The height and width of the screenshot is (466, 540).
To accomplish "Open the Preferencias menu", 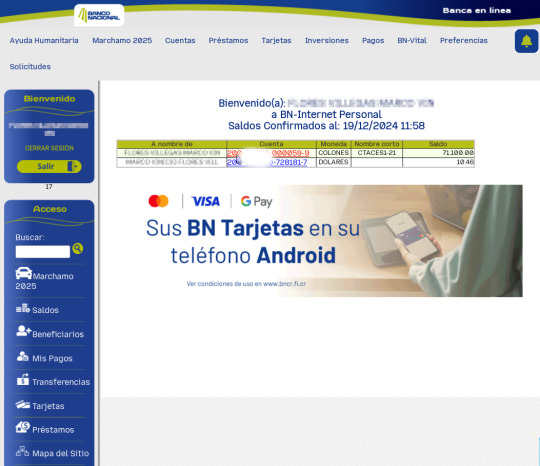I will click(464, 40).
